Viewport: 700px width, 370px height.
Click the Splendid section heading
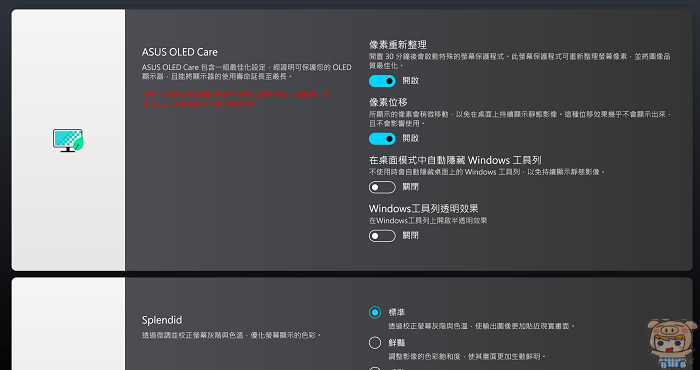(x=162, y=320)
